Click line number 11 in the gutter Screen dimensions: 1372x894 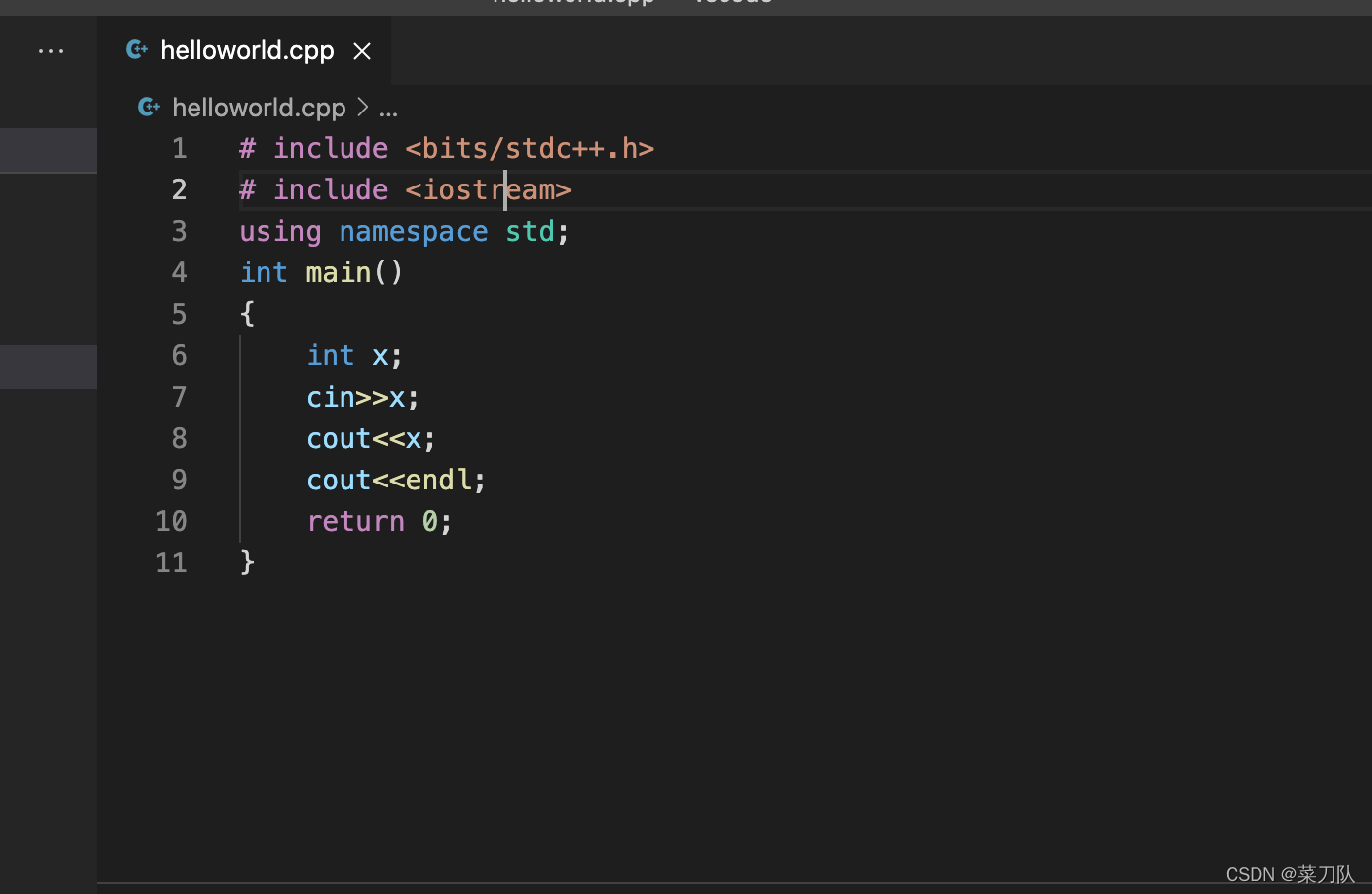point(171,563)
